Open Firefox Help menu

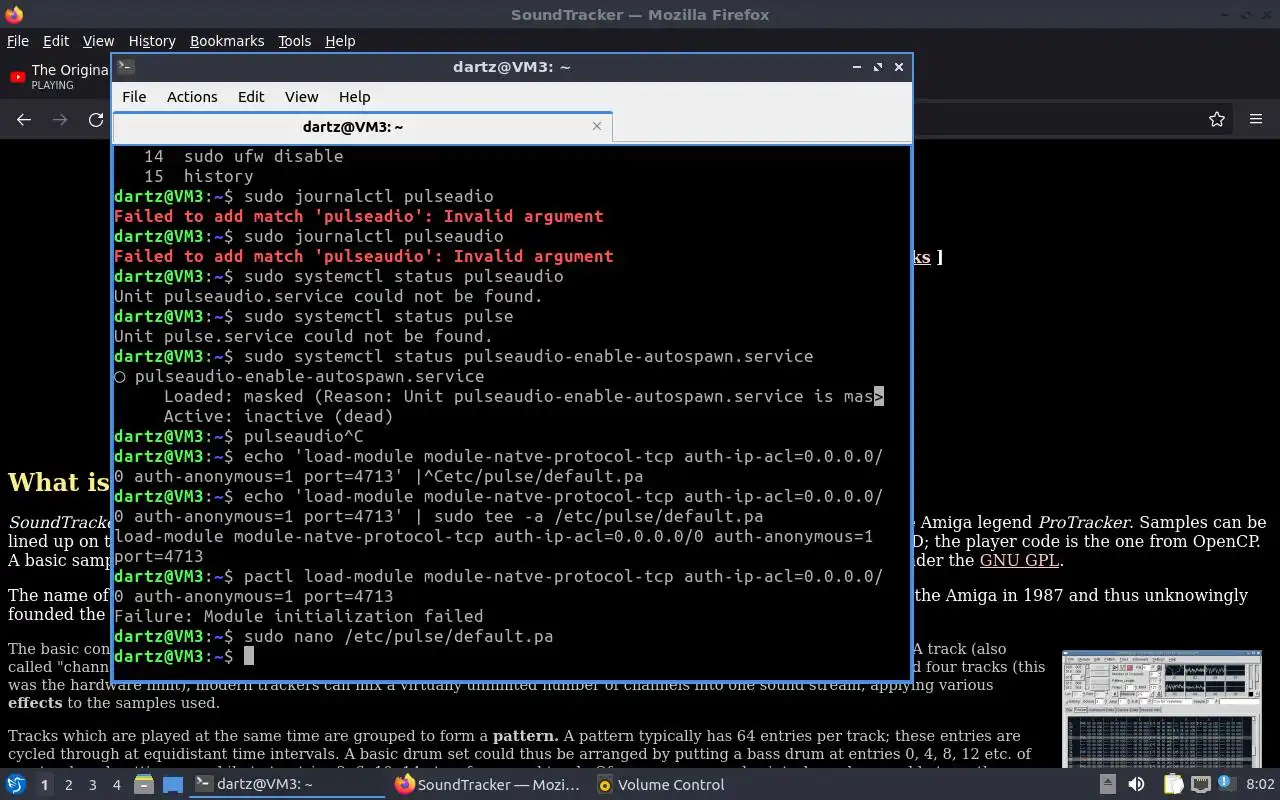point(340,41)
